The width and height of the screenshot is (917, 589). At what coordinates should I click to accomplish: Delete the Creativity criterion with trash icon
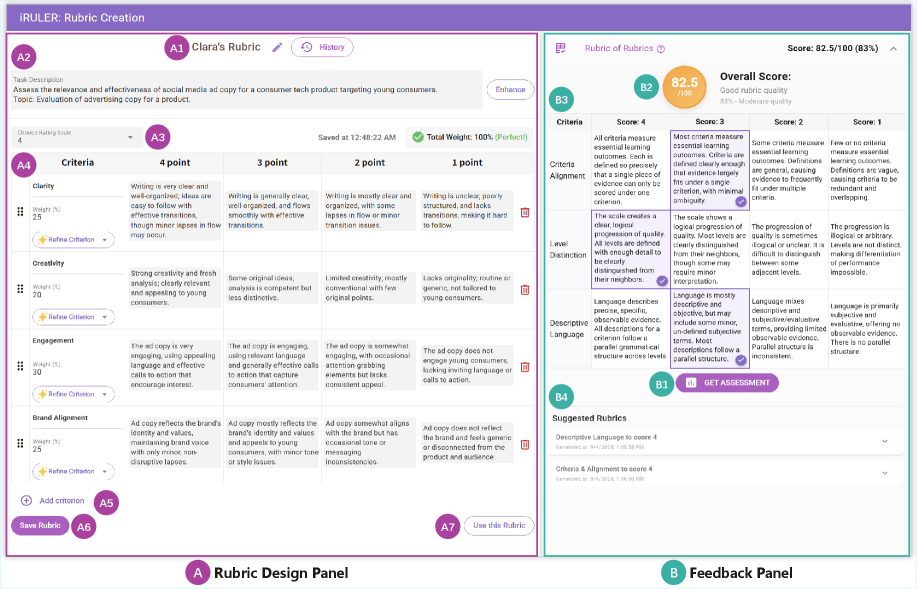pyautogui.click(x=525, y=290)
